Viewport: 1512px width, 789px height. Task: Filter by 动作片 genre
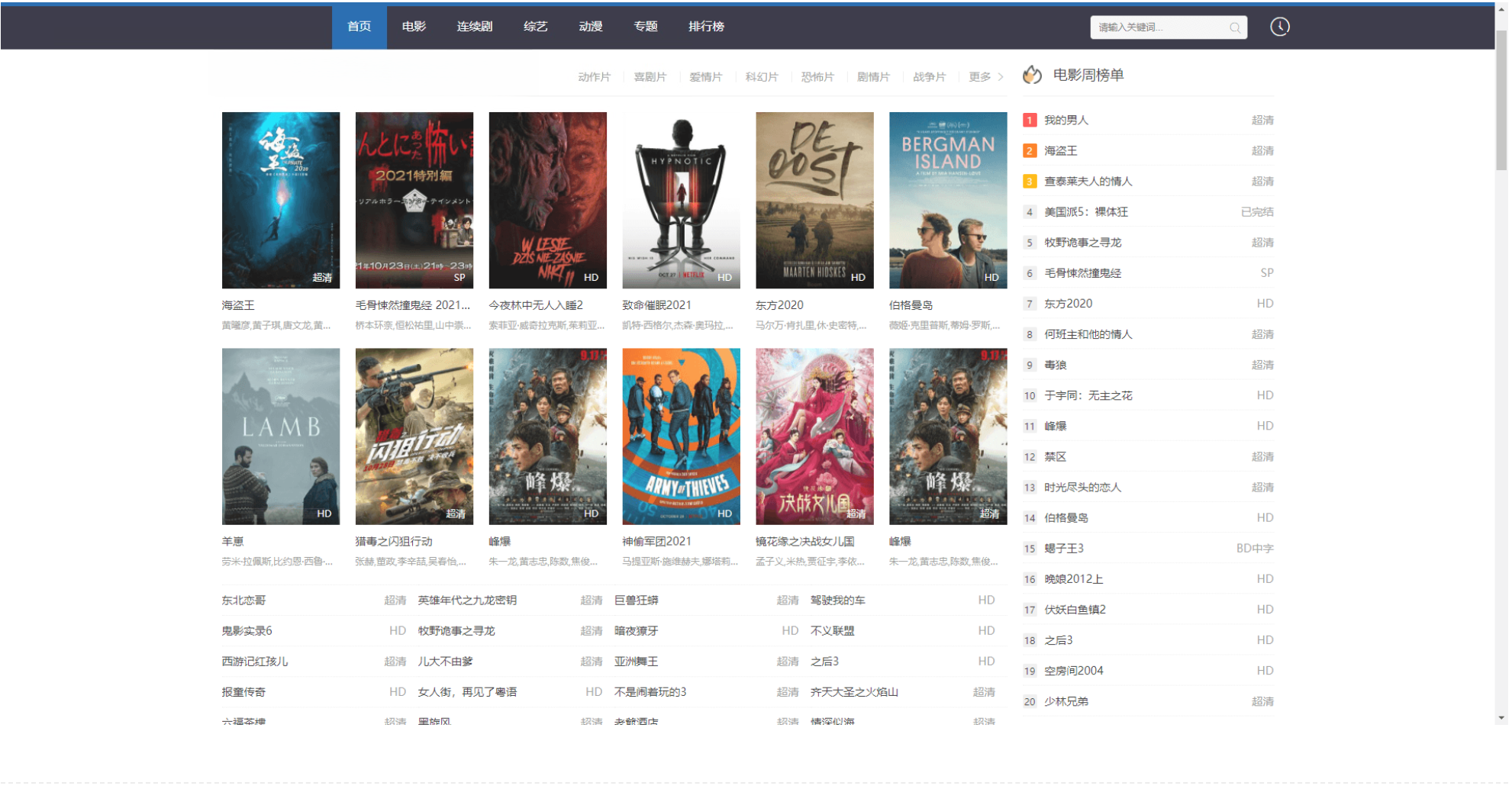[594, 77]
